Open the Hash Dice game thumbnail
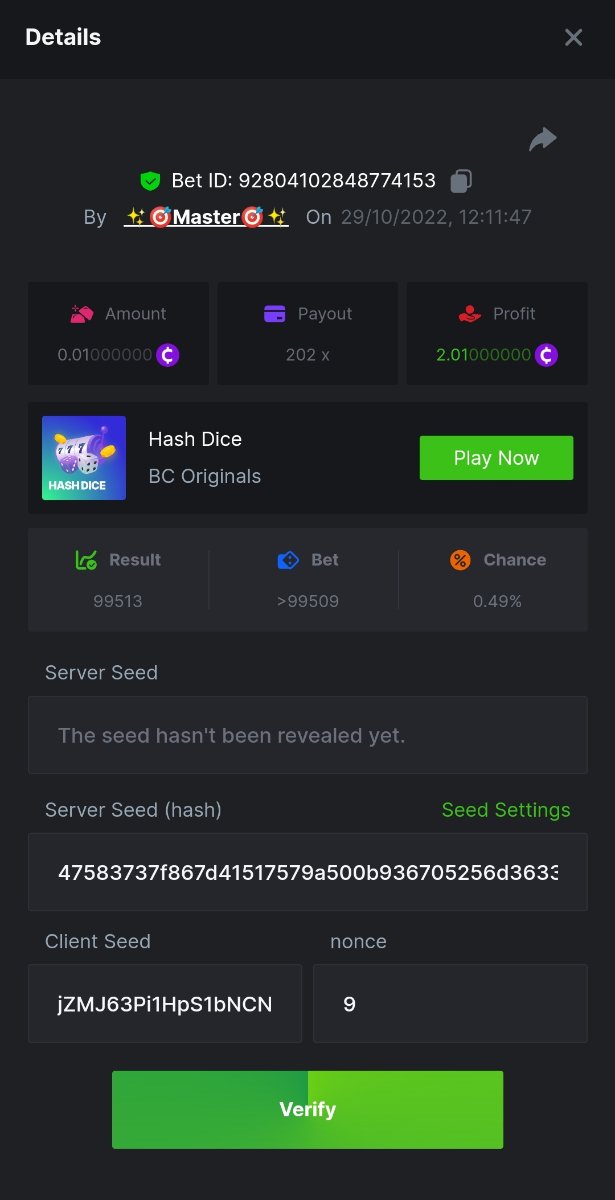The height and width of the screenshot is (1200, 615). point(84,458)
